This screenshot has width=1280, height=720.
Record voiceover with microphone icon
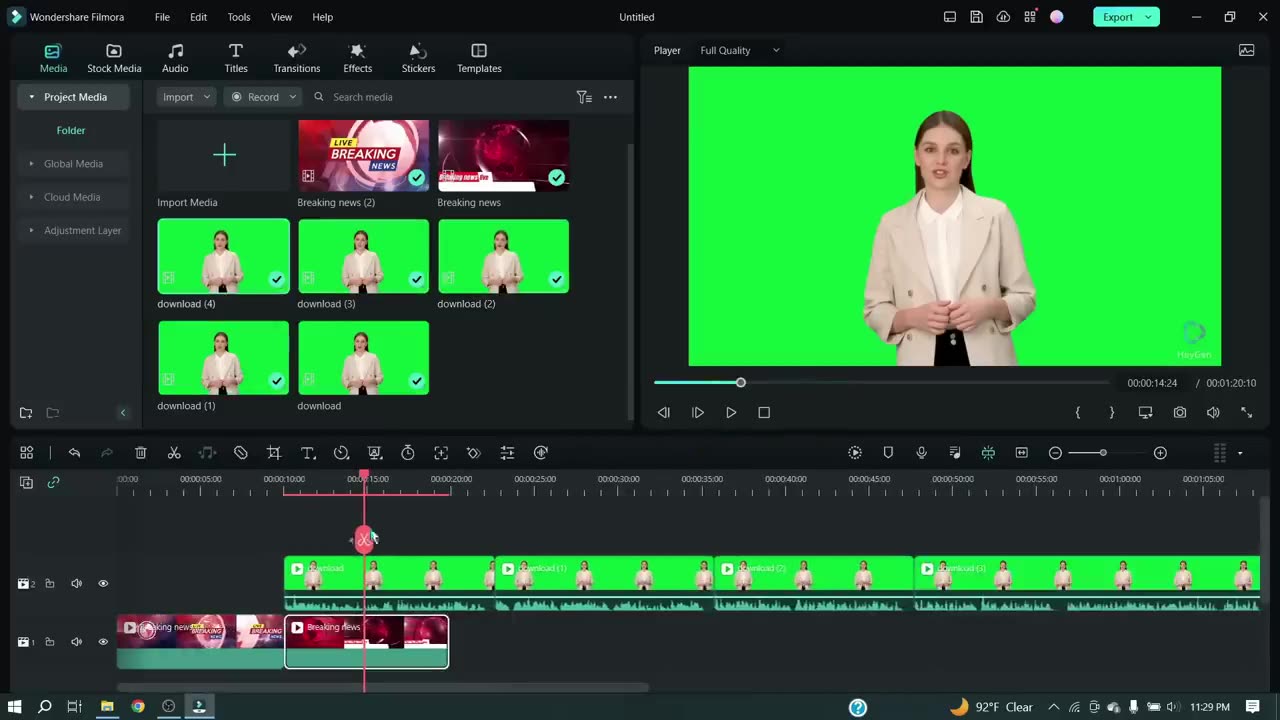(x=921, y=453)
